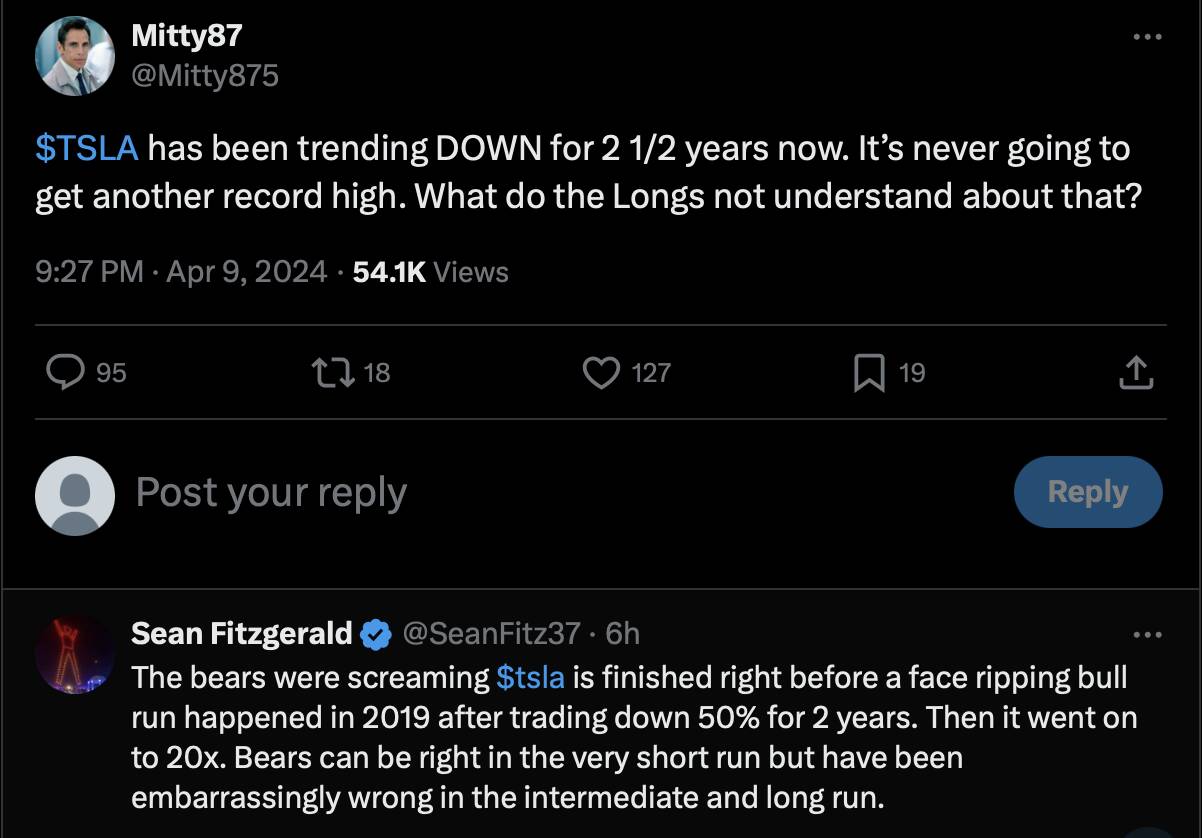Click Mitty87's profile avatar
The image size is (1202, 838).
click(x=75, y=57)
